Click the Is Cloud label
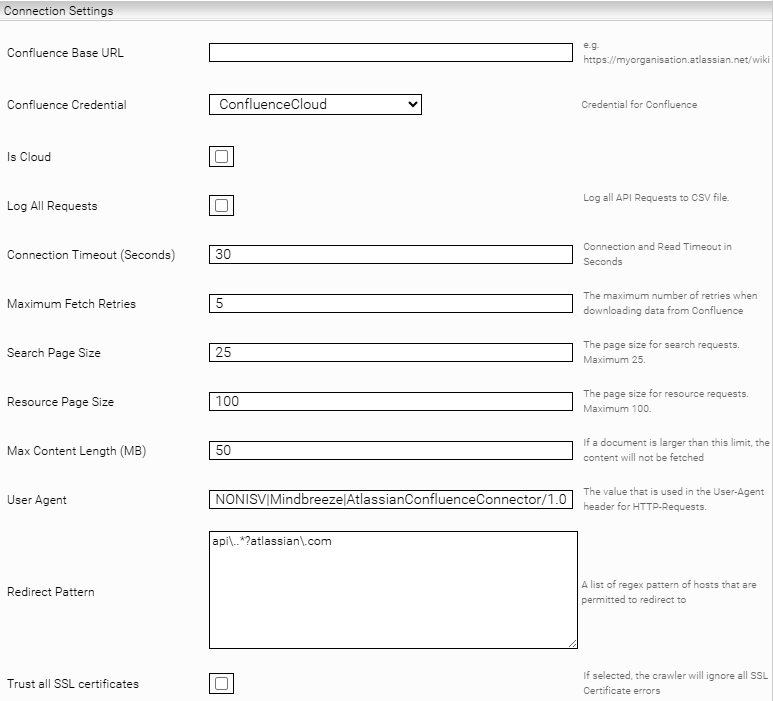The height and width of the screenshot is (701, 773). click(29, 157)
